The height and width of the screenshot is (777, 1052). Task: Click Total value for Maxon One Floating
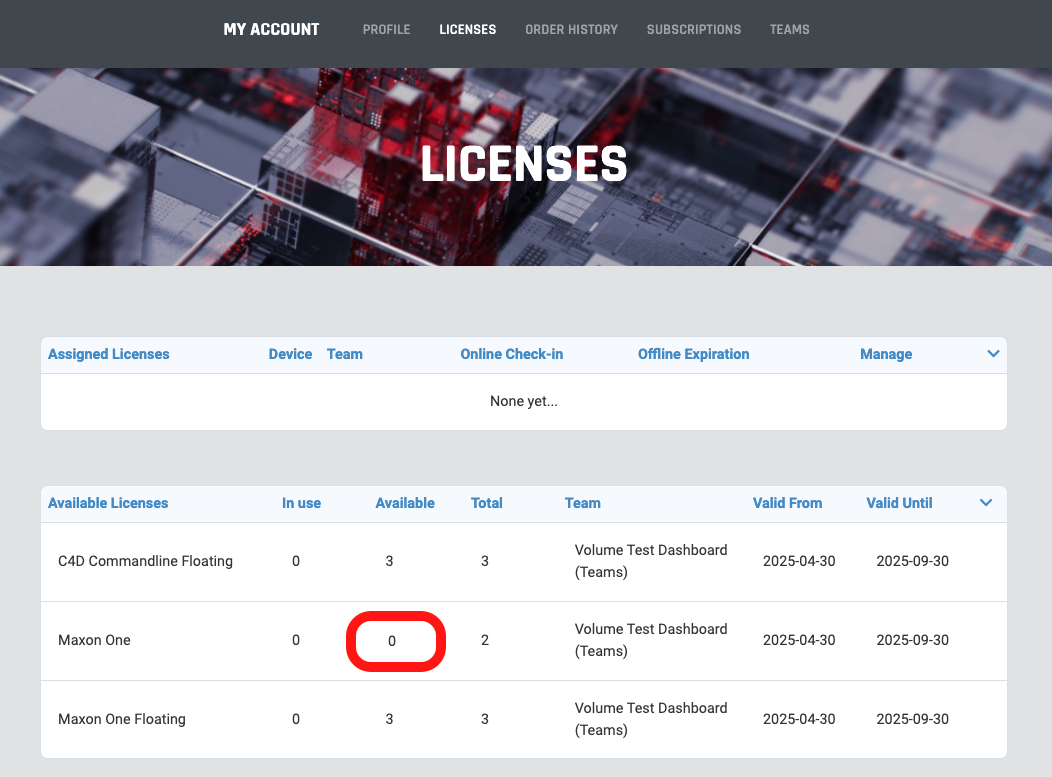point(485,719)
